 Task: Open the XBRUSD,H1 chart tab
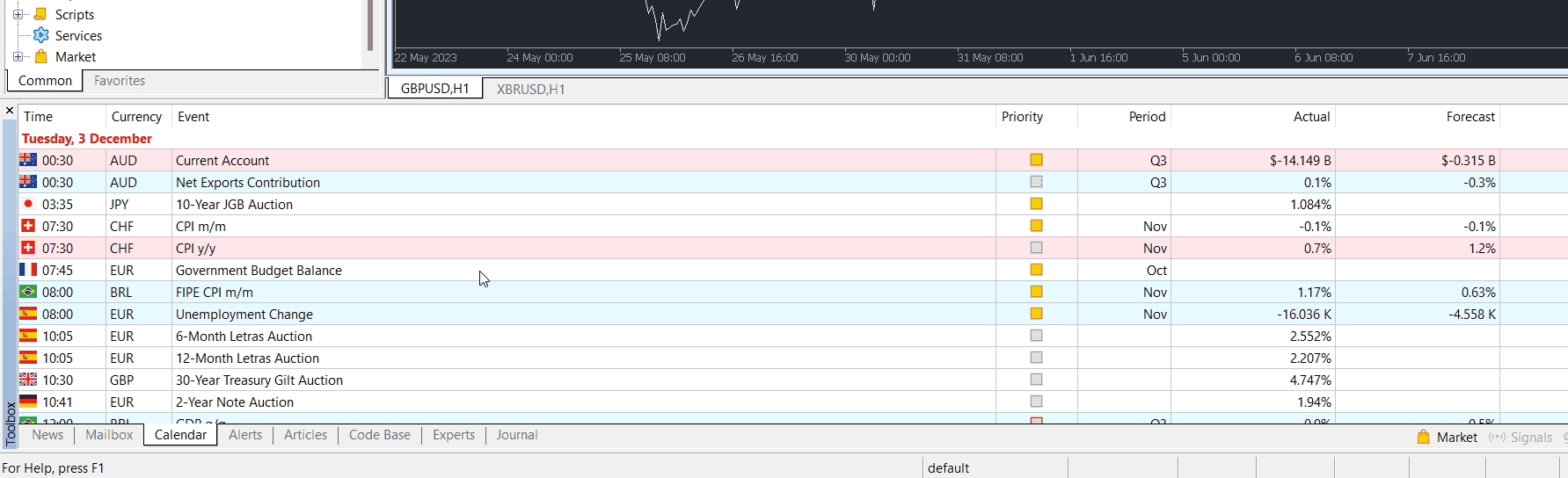click(x=530, y=89)
